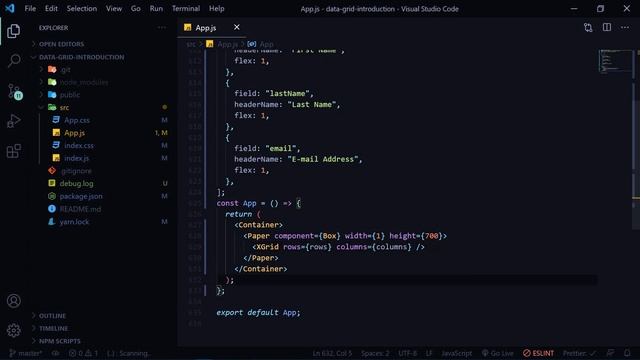Image resolution: width=640 pixels, height=360 pixels.
Task: Click the master branch status item
Action: point(25,353)
